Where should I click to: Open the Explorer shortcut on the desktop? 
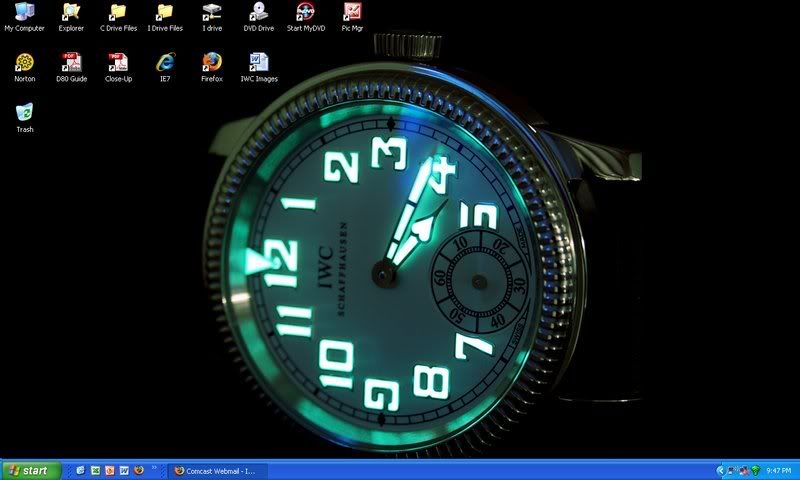71,17
